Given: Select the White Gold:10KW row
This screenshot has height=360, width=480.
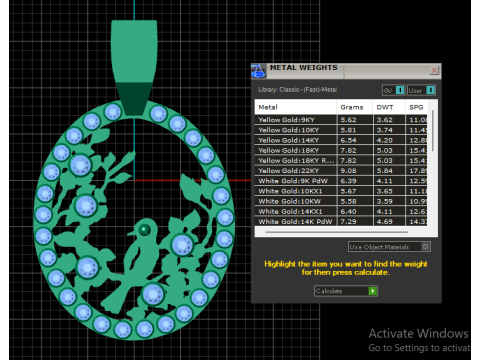Looking at the screenshot, I should coord(341,201).
